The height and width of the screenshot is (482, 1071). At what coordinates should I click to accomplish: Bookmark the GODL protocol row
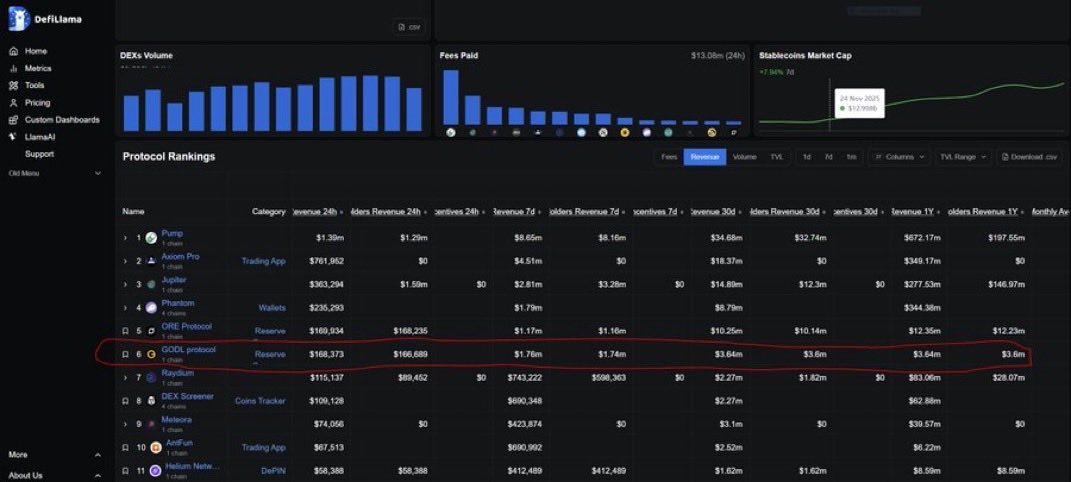coord(125,354)
